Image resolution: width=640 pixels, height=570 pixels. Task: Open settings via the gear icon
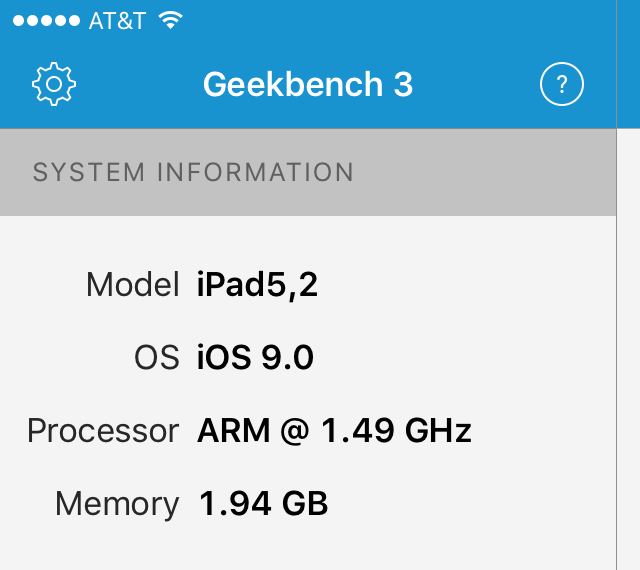coord(54,85)
